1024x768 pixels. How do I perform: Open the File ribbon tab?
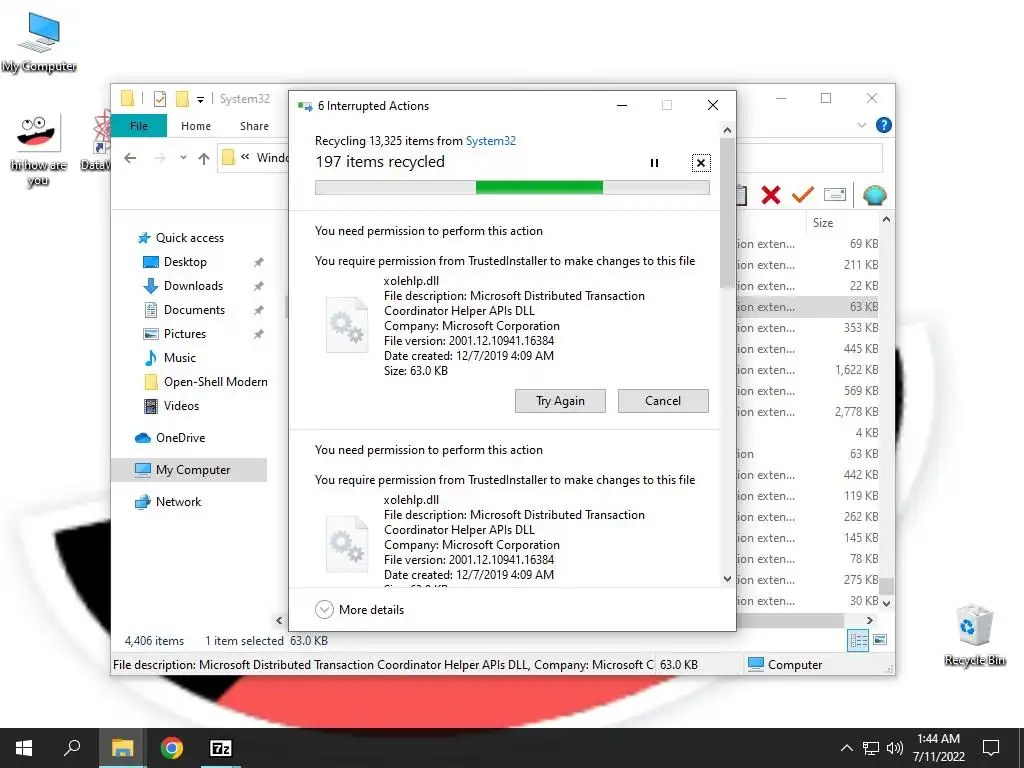click(x=138, y=125)
